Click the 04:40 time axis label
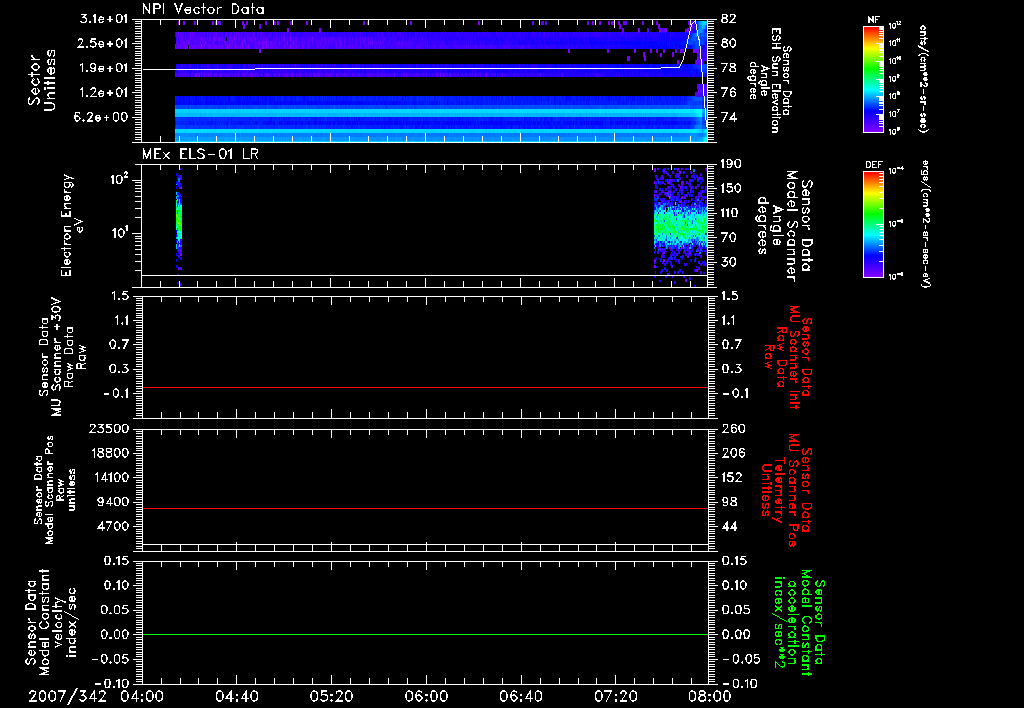 click(x=237, y=696)
